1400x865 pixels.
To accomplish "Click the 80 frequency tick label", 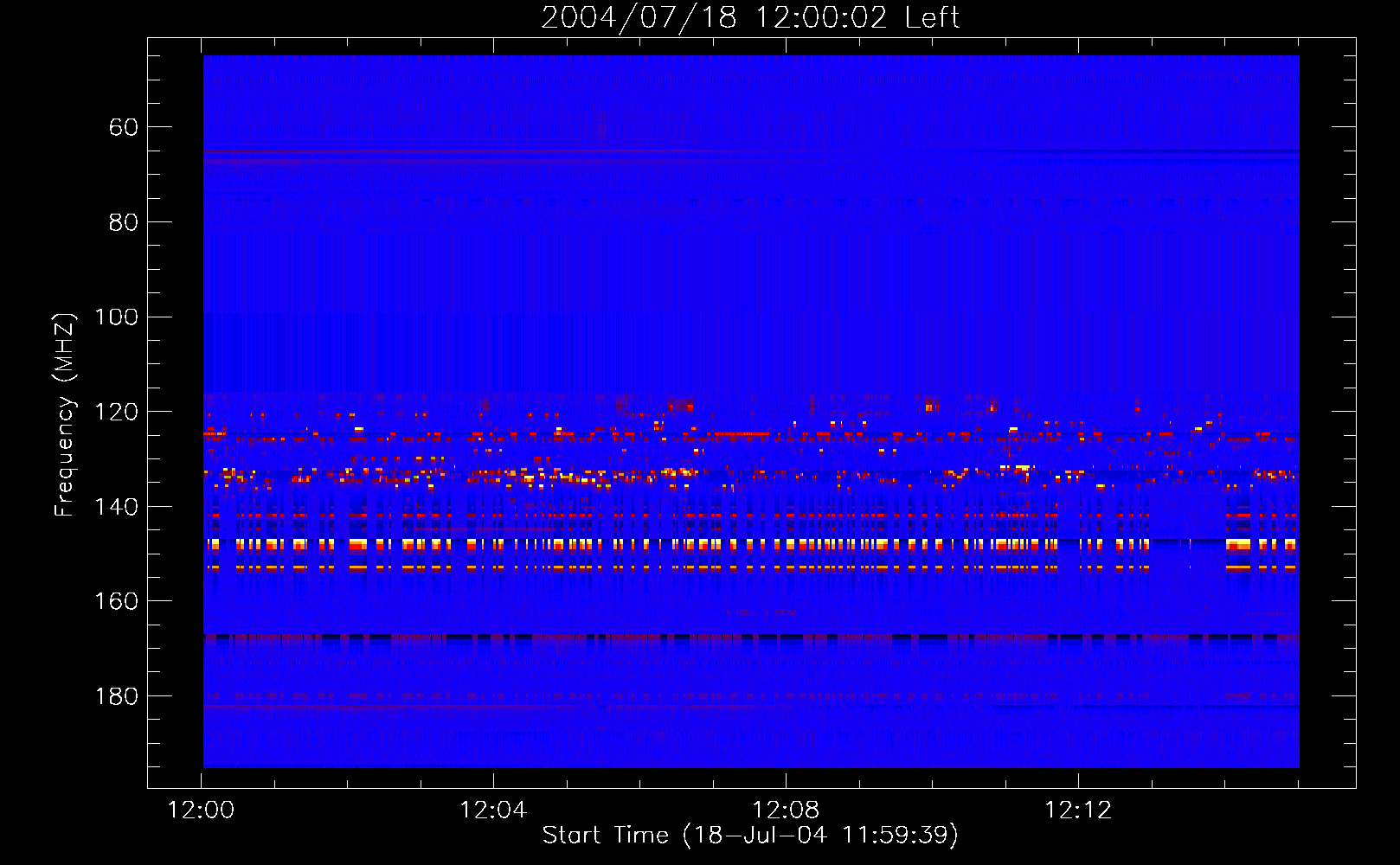I will (x=124, y=222).
